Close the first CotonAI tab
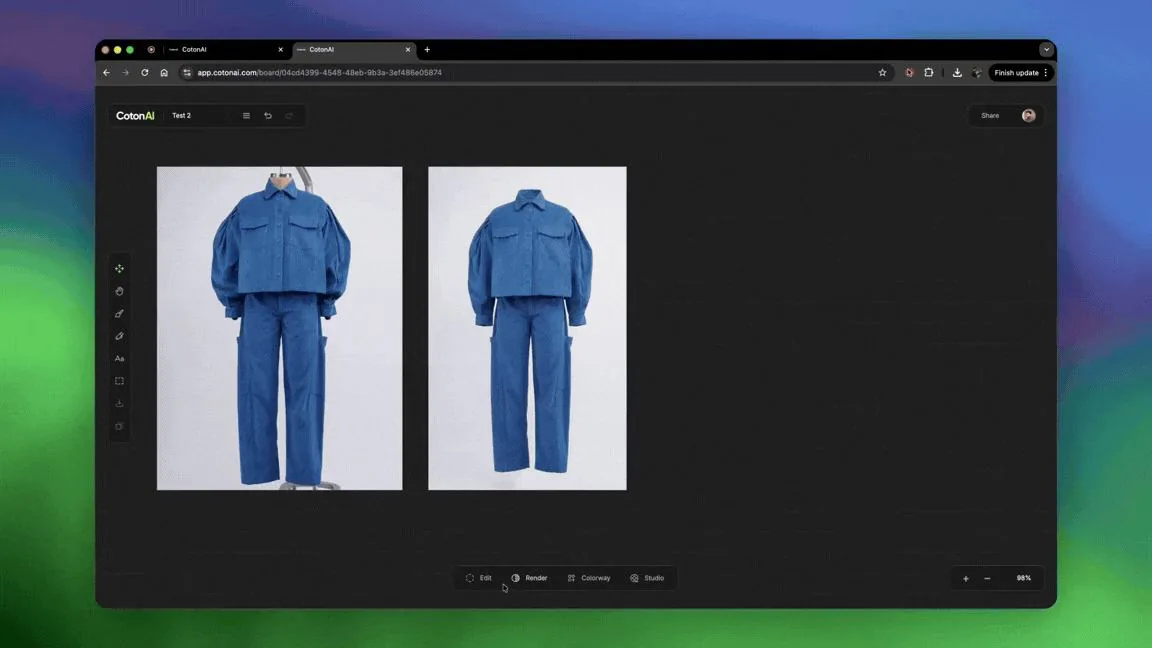 280,49
